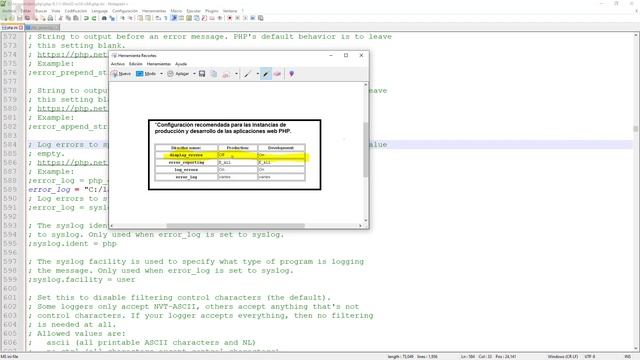The height and width of the screenshot is (360, 640).
Task: Click the Redo icon in Notepad++ toolbar
Action: (x=94, y=18)
